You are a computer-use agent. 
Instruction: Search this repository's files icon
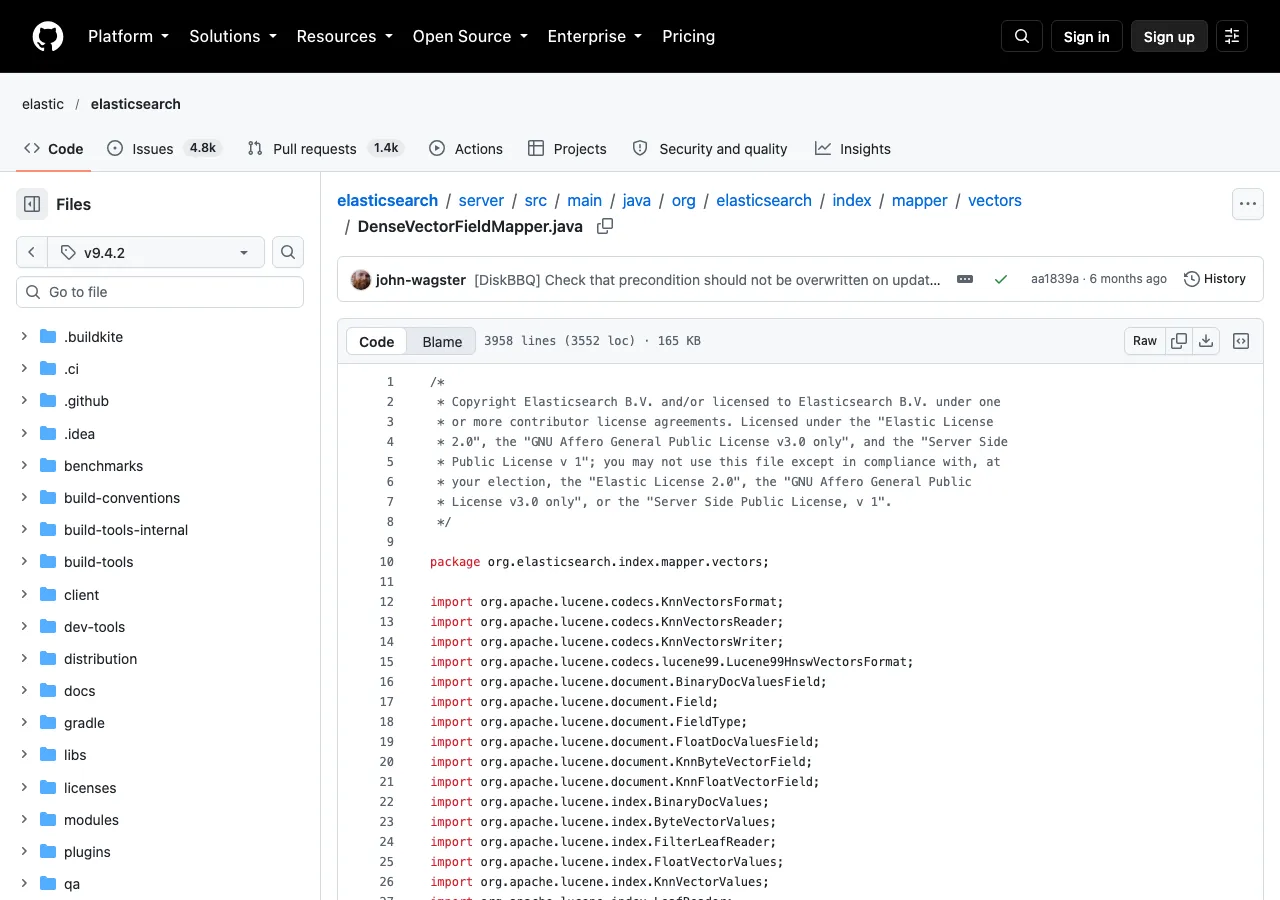[288, 252]
